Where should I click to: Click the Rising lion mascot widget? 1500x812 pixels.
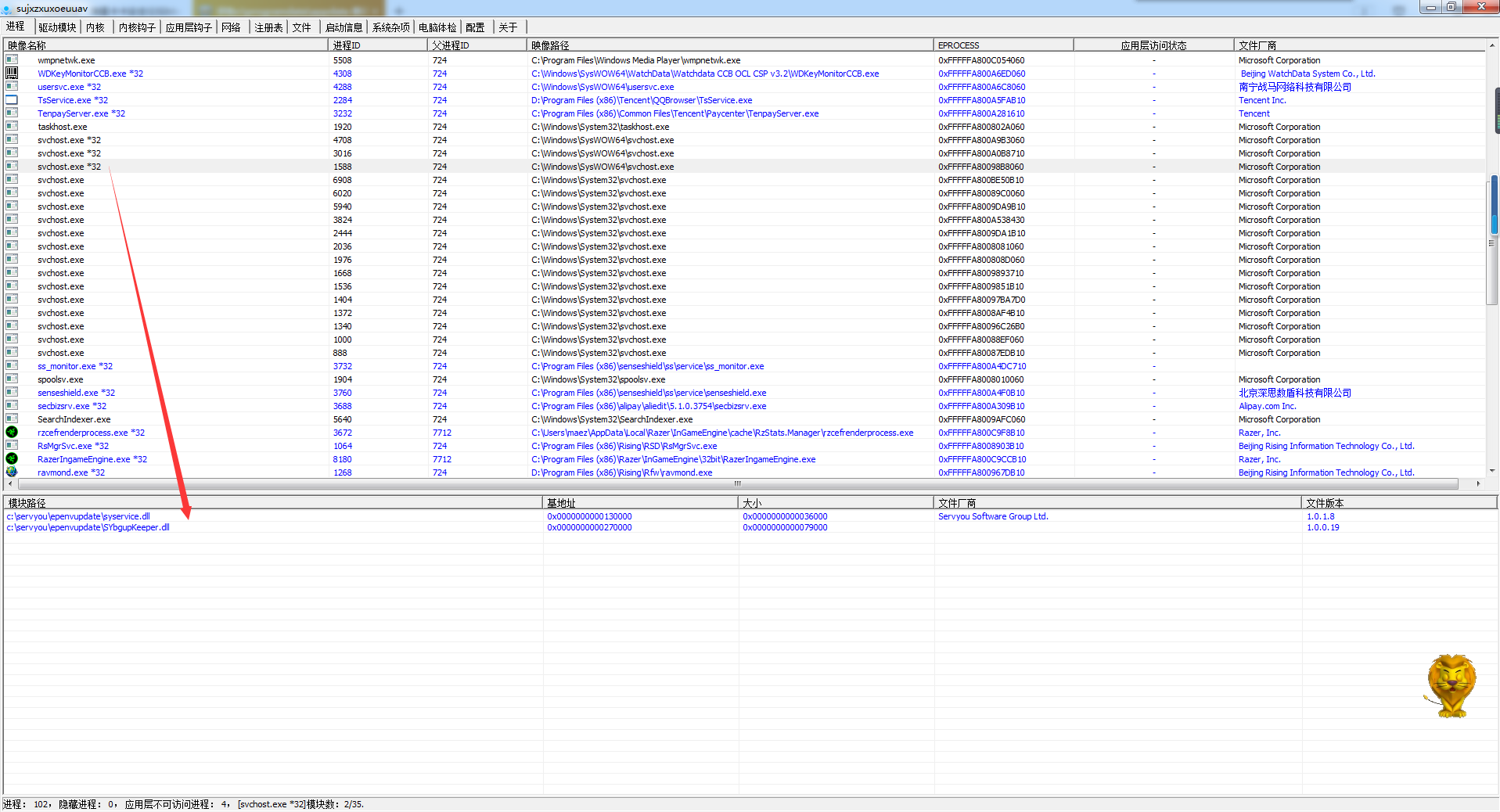click(x=1451, y=686)
